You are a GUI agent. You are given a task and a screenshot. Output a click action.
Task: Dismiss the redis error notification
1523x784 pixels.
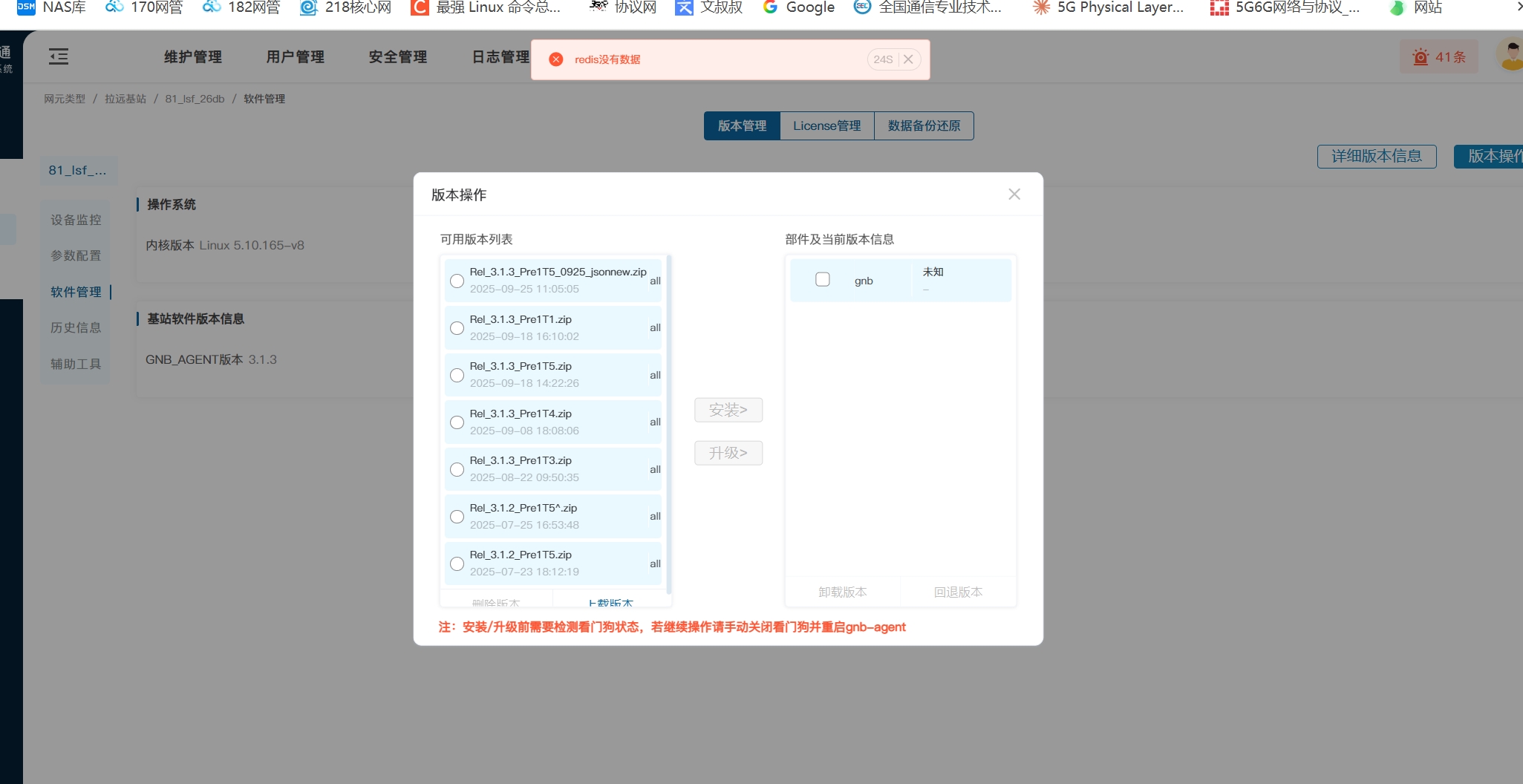click(908, 59)
